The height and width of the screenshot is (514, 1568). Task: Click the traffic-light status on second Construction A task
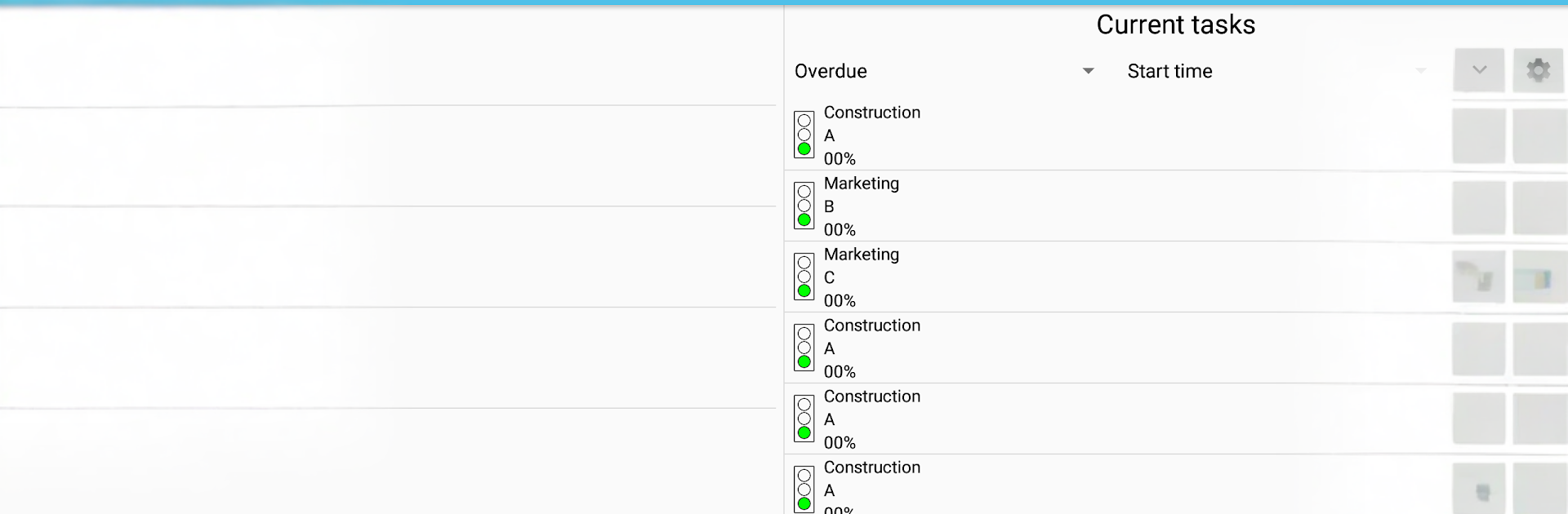[x=804, y=347]
